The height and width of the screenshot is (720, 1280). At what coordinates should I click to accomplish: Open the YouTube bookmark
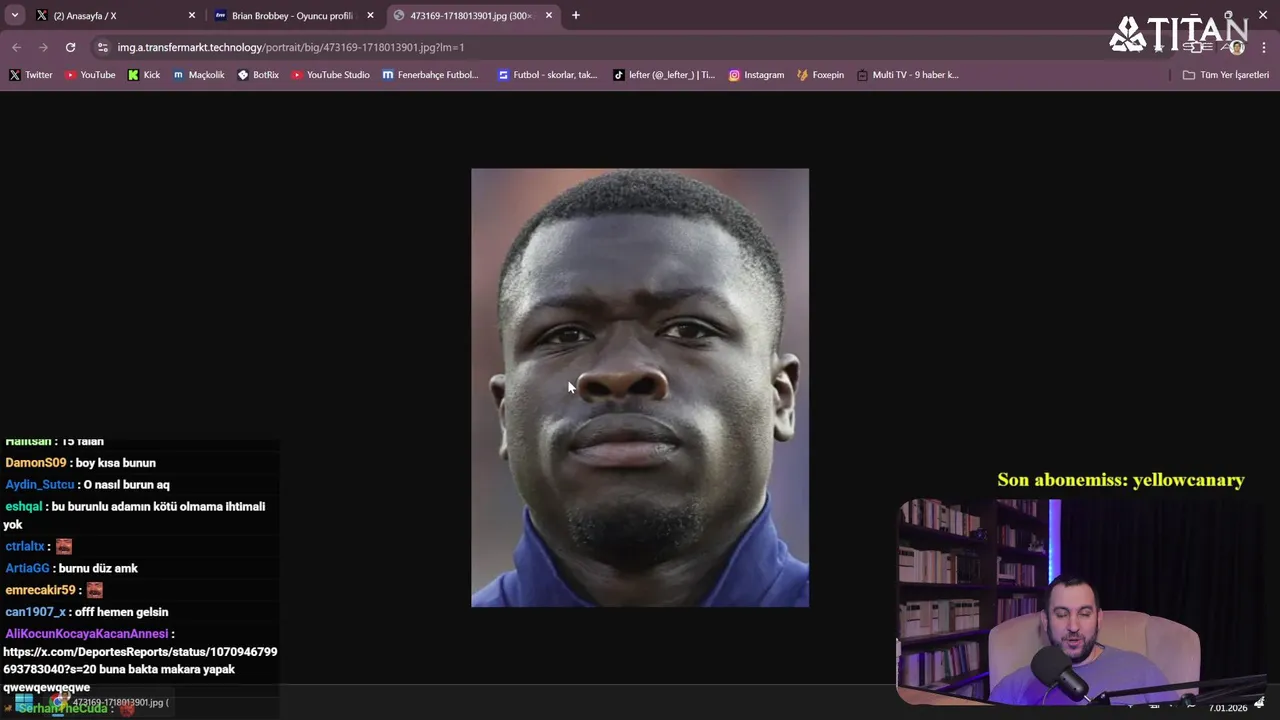(x=90, y=75)
